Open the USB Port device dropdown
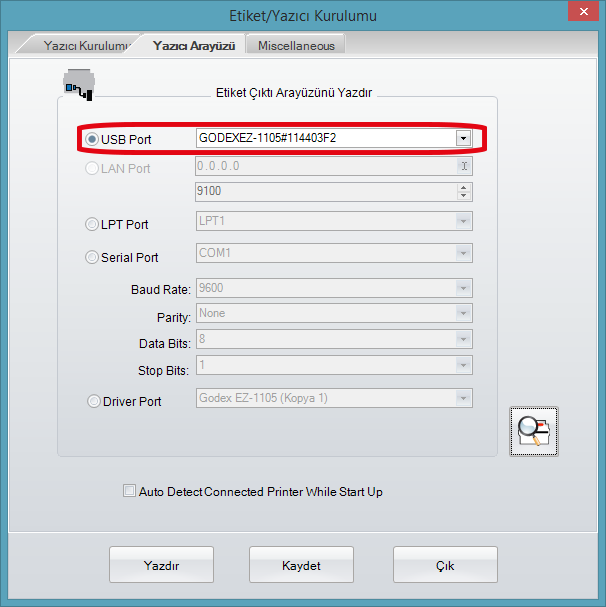 [x=463, y=138]
